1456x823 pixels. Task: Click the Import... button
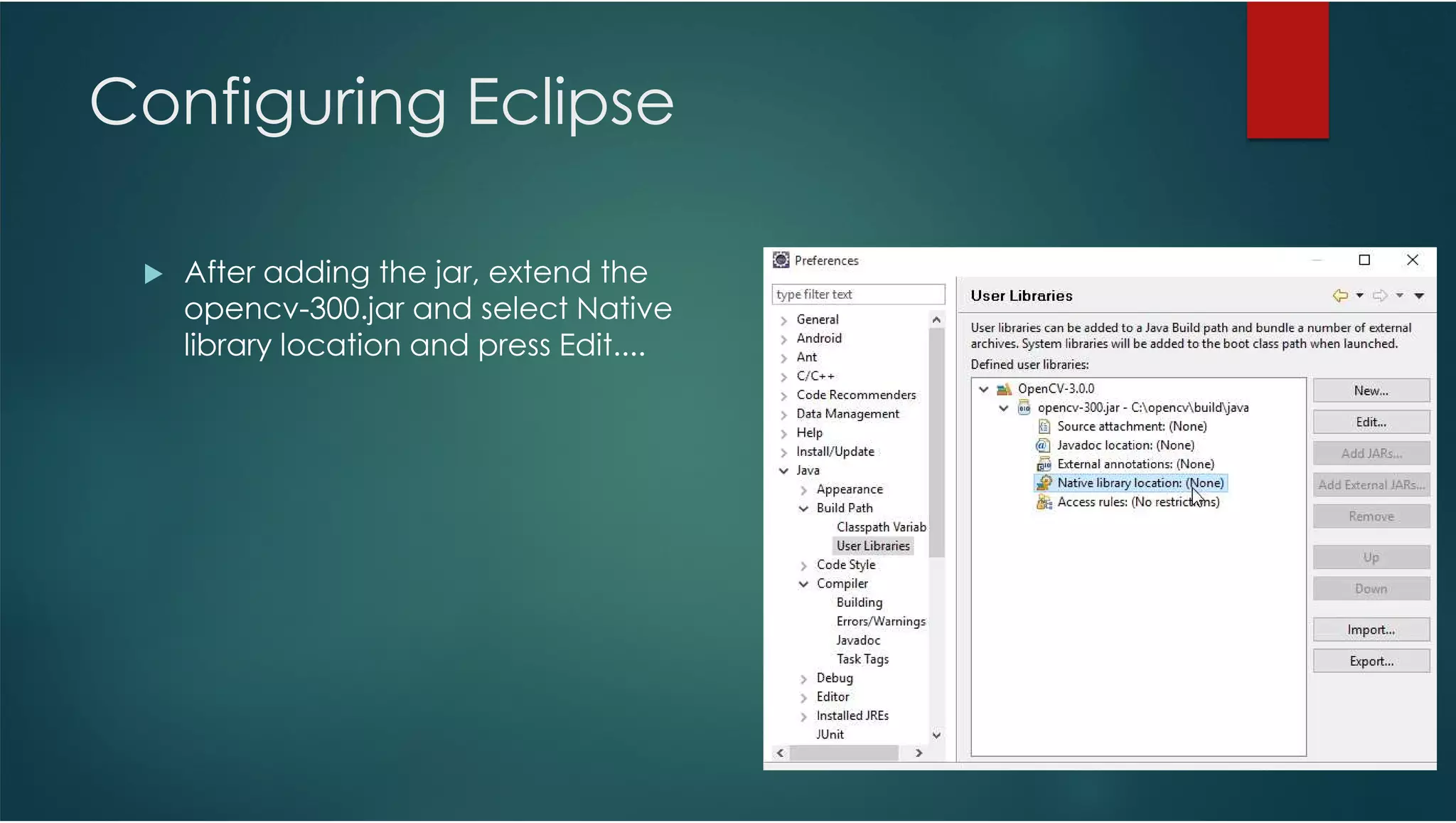(1371, 630)
